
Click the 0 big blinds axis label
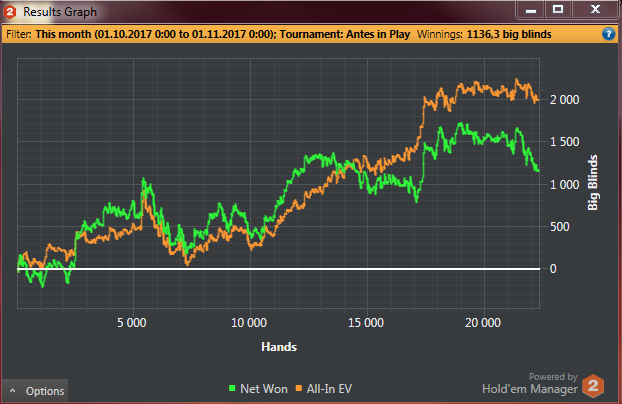coord(553,269)
